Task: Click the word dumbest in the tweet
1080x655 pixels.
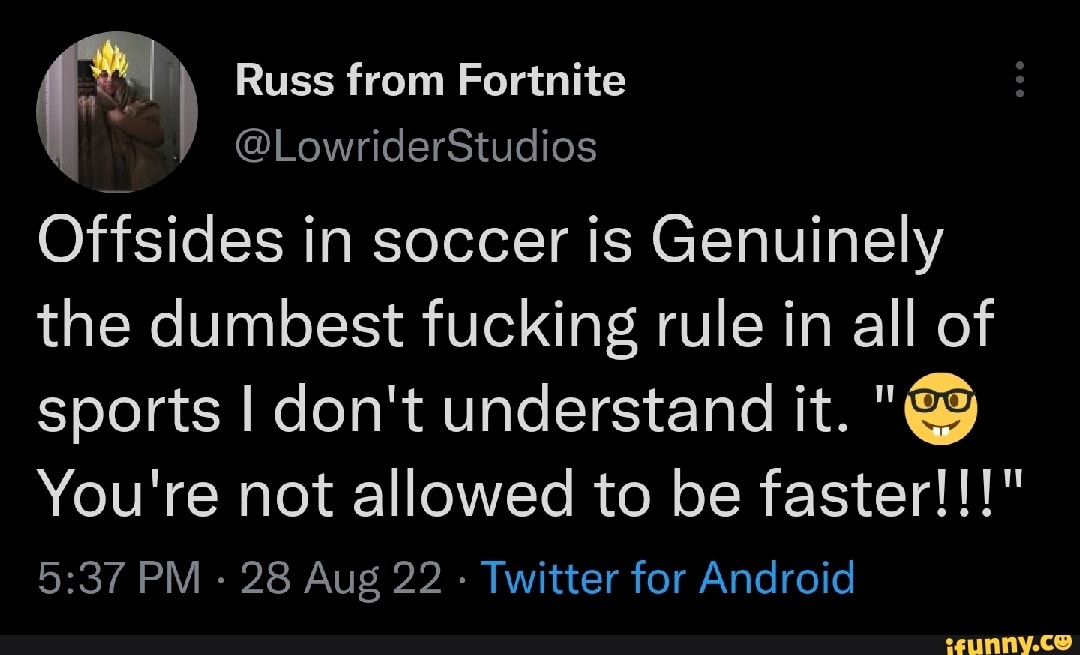Action: 325,327
